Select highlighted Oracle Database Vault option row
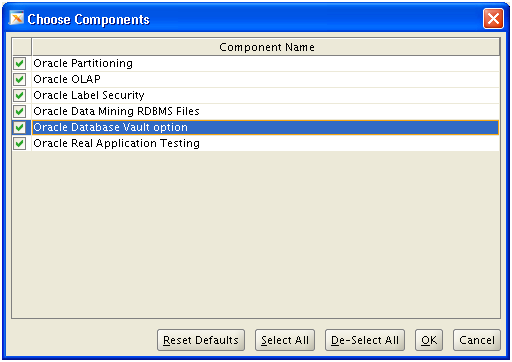The height and width of the screenshot is (362, 512). 266,127
